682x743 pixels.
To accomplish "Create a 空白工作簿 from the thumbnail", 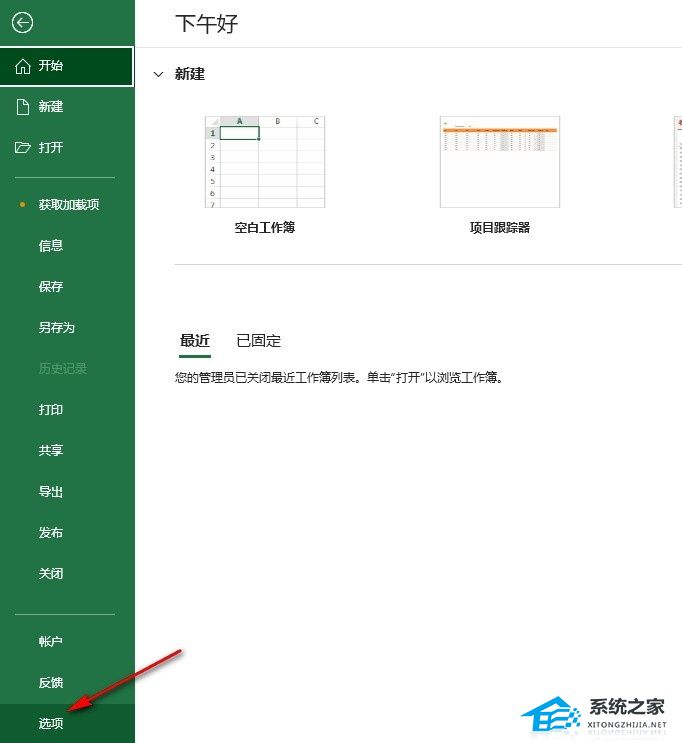I will (x=265, y=162).
